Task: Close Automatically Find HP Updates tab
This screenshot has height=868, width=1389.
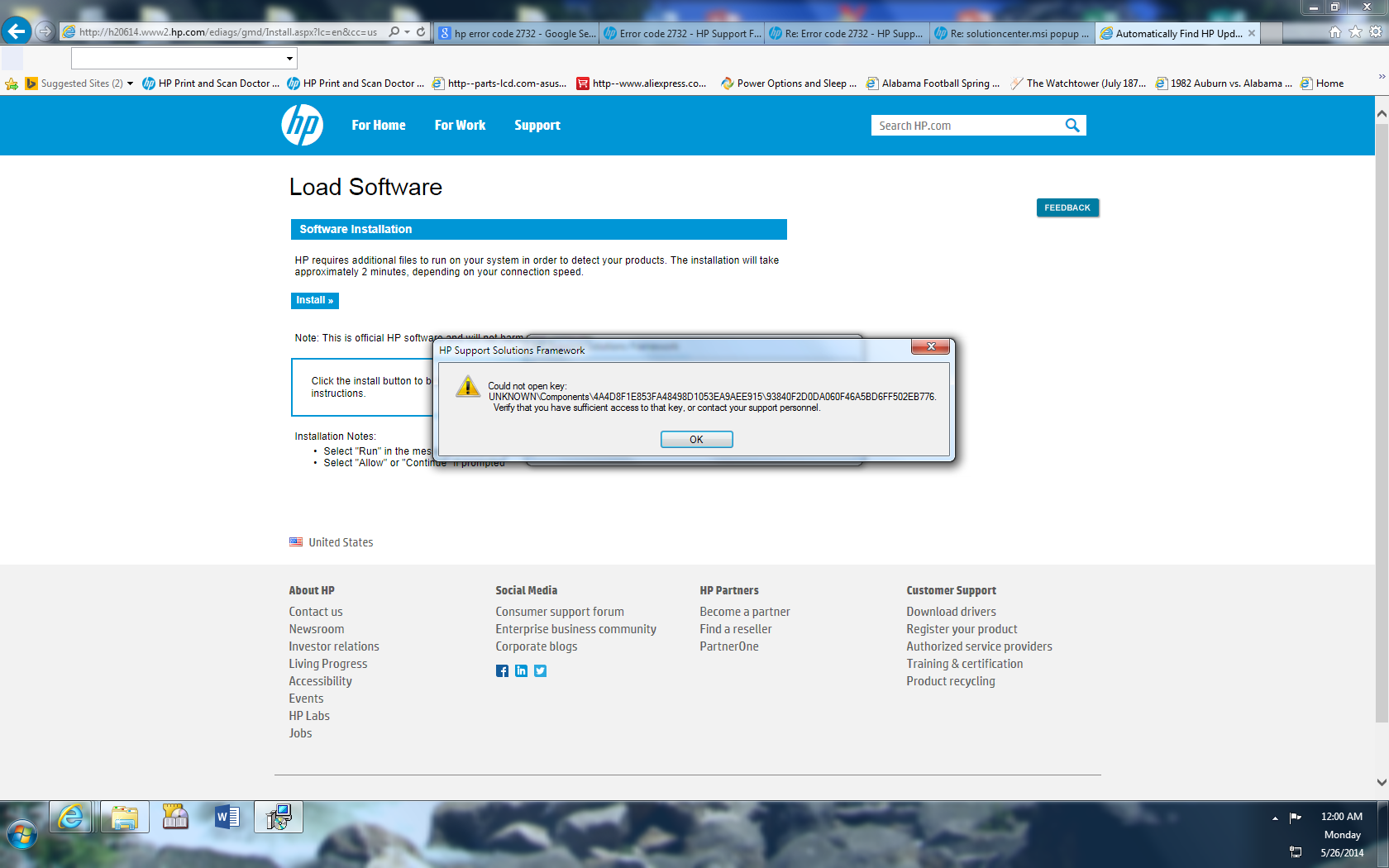Action: click(1252, 34)
